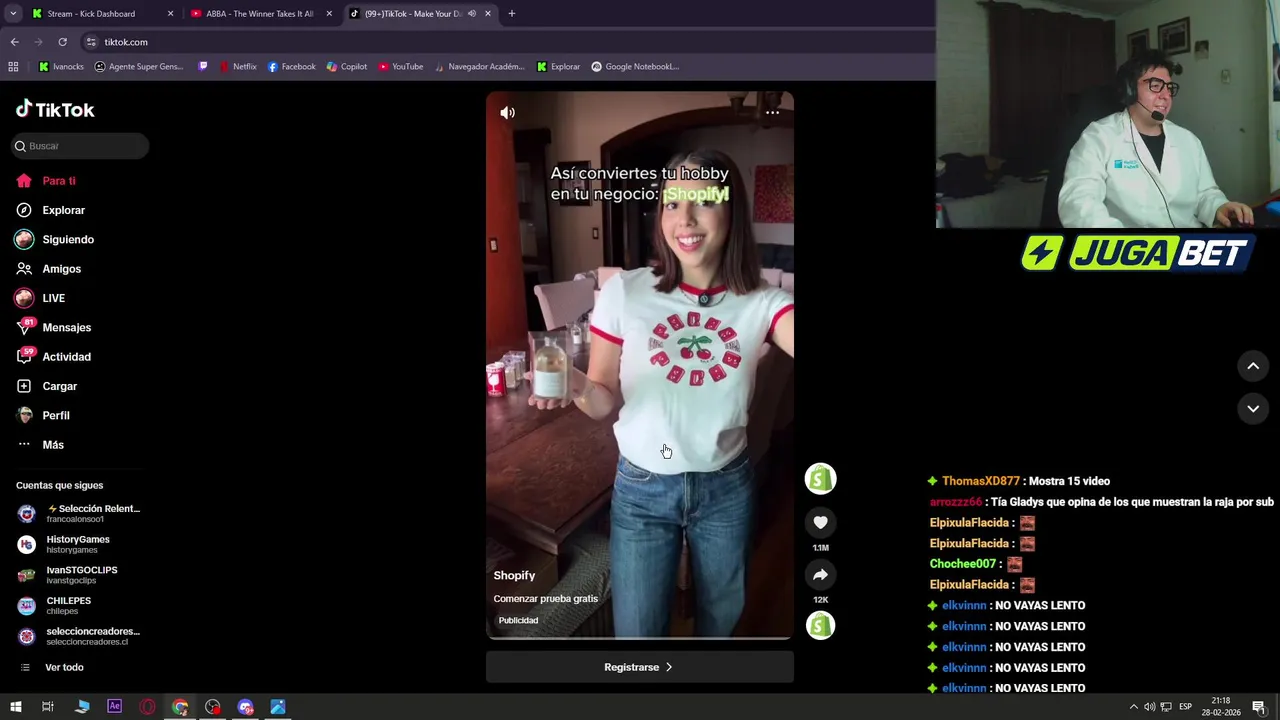Open the Opera icon on taskbar
1280x720 pixels.
147,707
